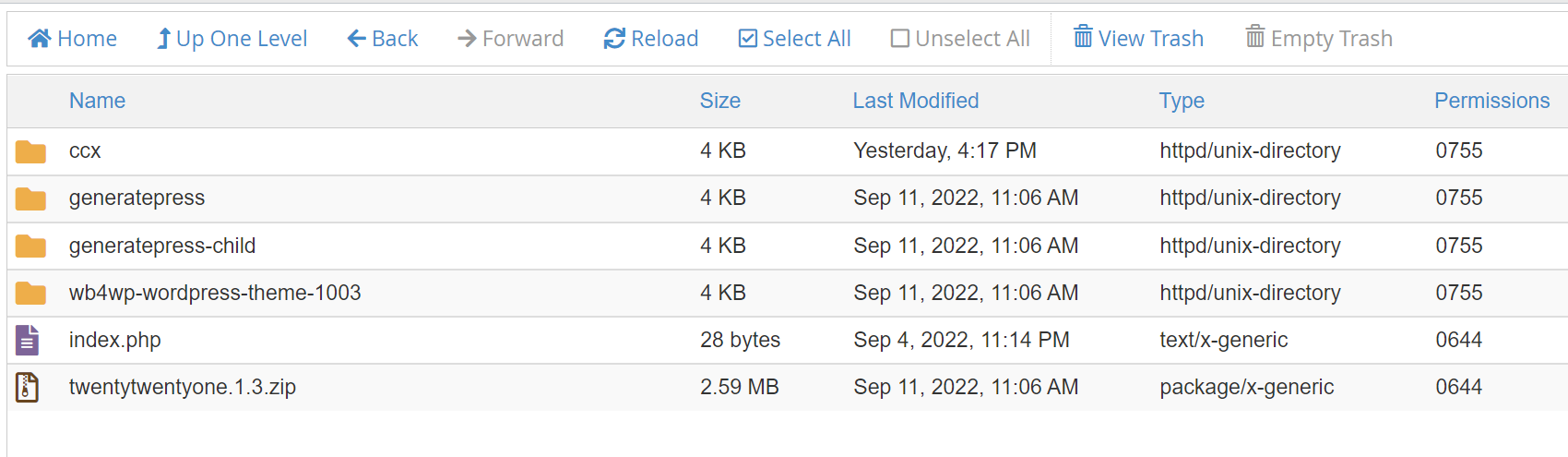Sort by Type column header
The width and height of the screenshot is (1568, 457).
pos(1182,101)
